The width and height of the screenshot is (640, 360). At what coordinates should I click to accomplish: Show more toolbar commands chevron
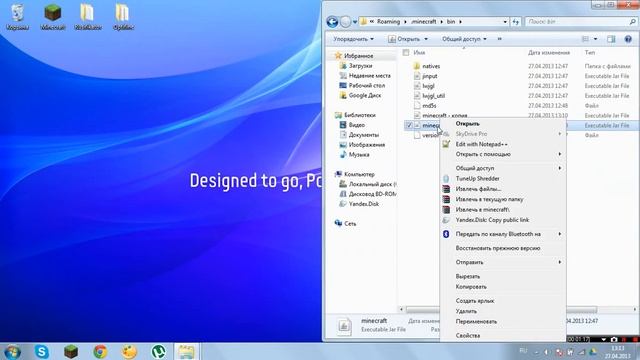(500, 39)
